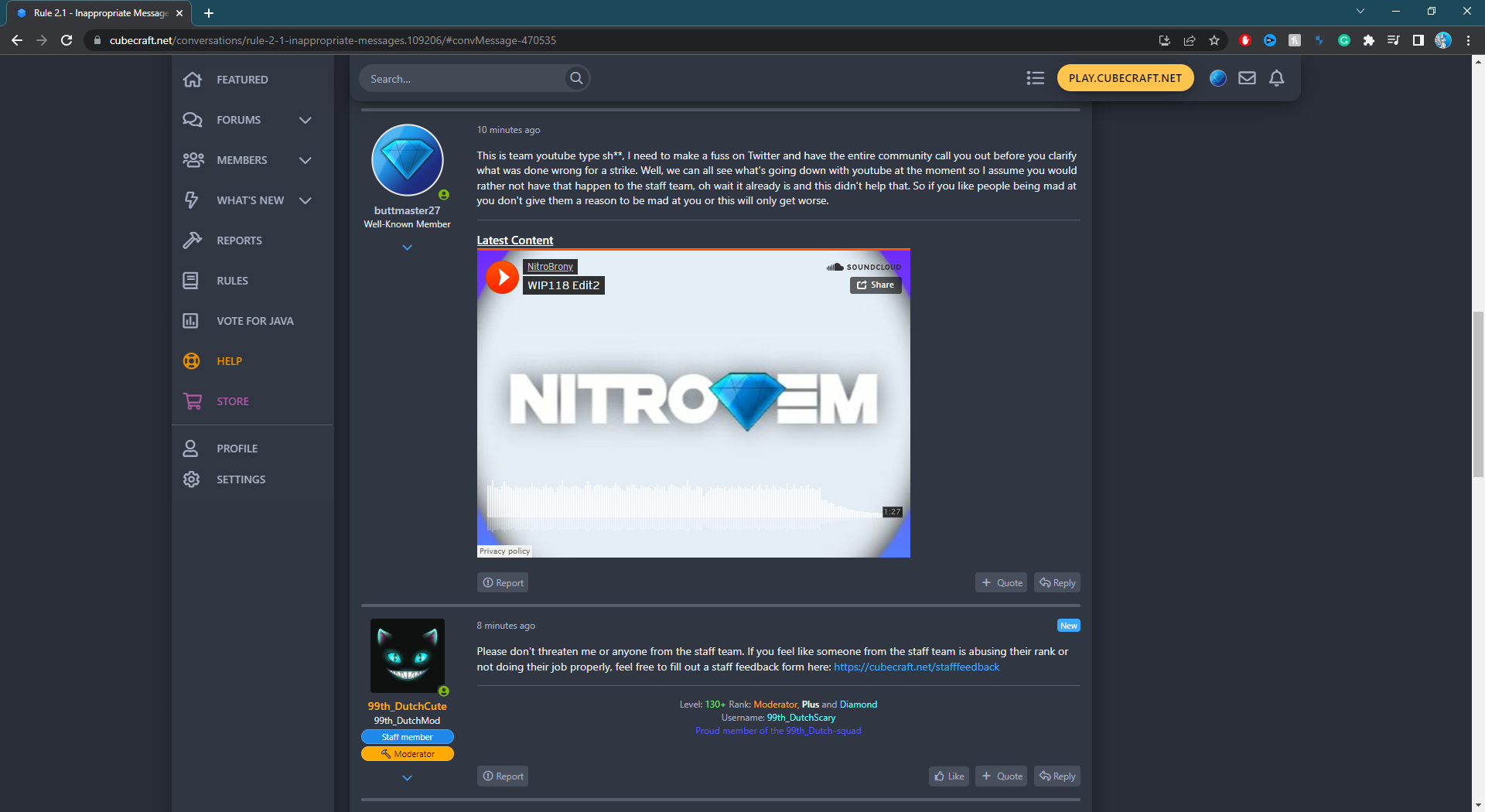Quote 99th_DutchCute's message
Image resolution: width=1485 pixels, height=812 pixels.
tap(1001, 776)
